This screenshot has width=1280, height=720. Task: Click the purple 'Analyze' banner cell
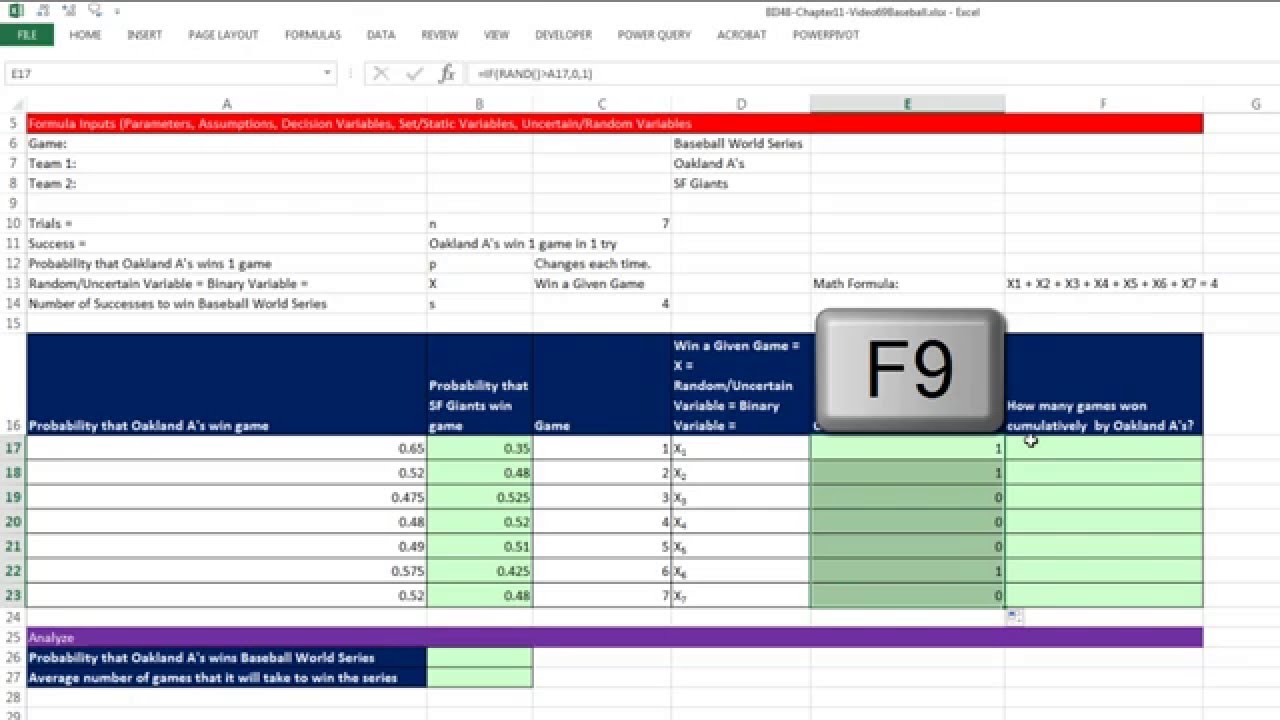click(x=615, y=637)
